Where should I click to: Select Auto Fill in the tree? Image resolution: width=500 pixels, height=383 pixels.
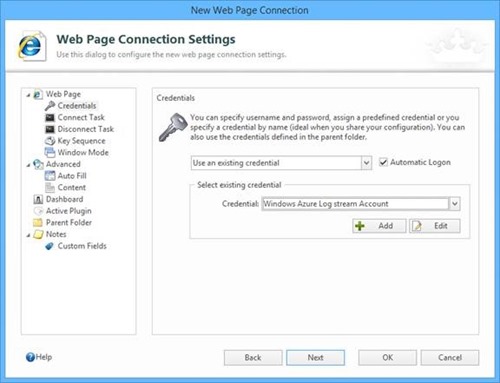click(x=72, y=176)
